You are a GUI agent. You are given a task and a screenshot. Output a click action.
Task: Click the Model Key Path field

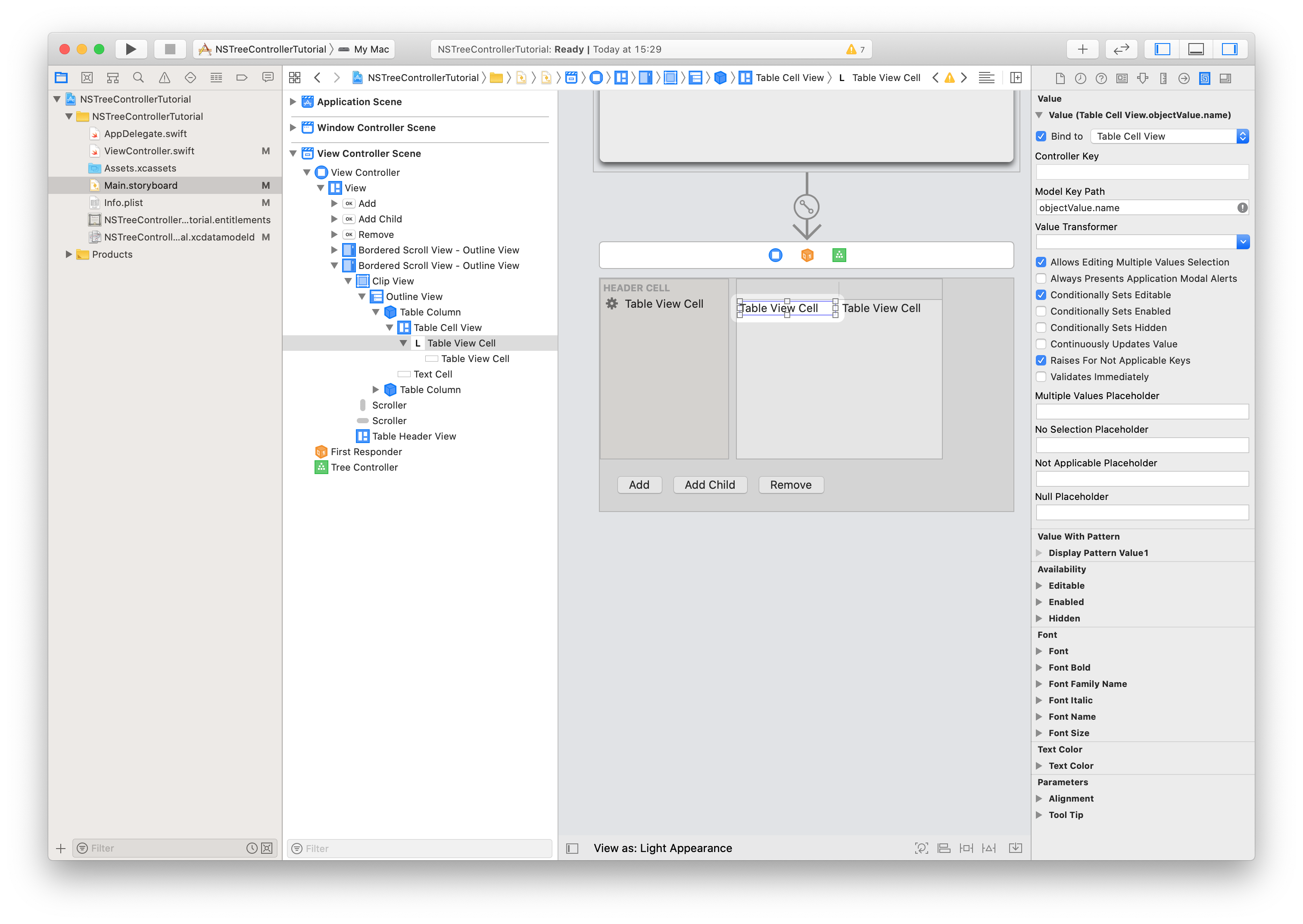pyautogui.click(x=1142, y=208)
